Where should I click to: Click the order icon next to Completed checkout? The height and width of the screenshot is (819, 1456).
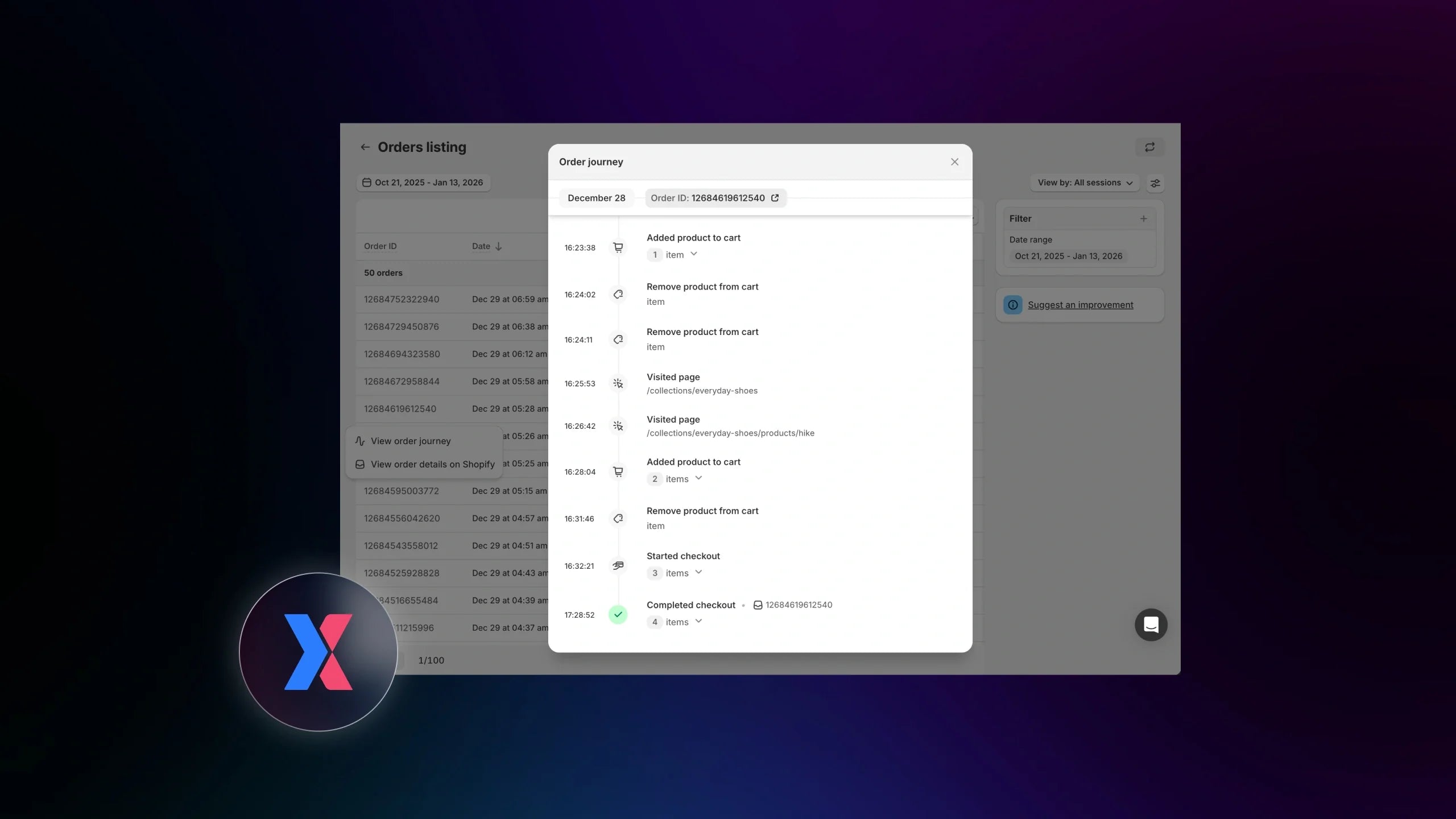(758, 605)
